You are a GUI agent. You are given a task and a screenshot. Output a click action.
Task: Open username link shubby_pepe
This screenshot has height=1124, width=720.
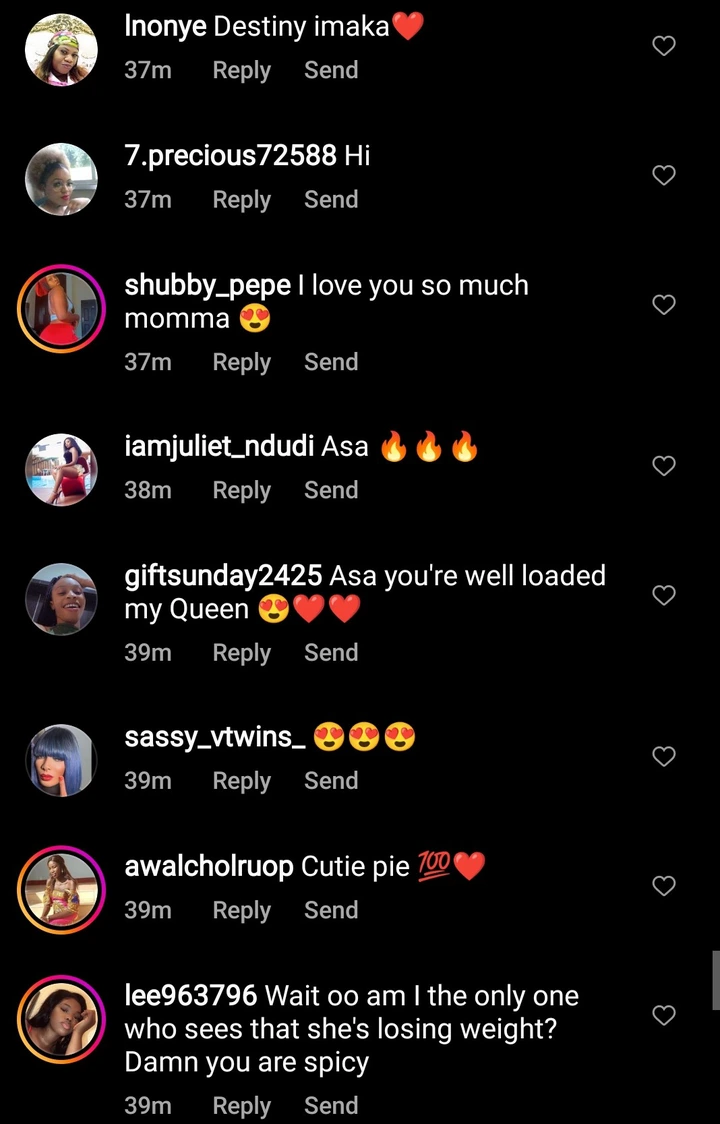click(x=208, y=286)
